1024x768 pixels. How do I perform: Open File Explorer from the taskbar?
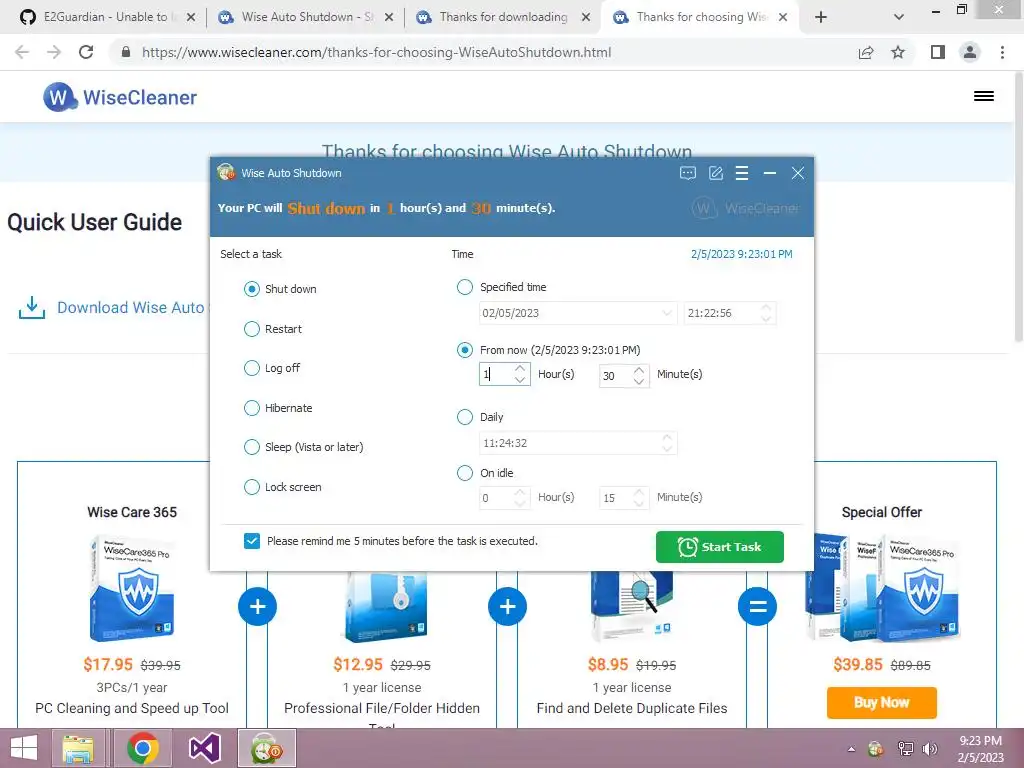point(78,748)
